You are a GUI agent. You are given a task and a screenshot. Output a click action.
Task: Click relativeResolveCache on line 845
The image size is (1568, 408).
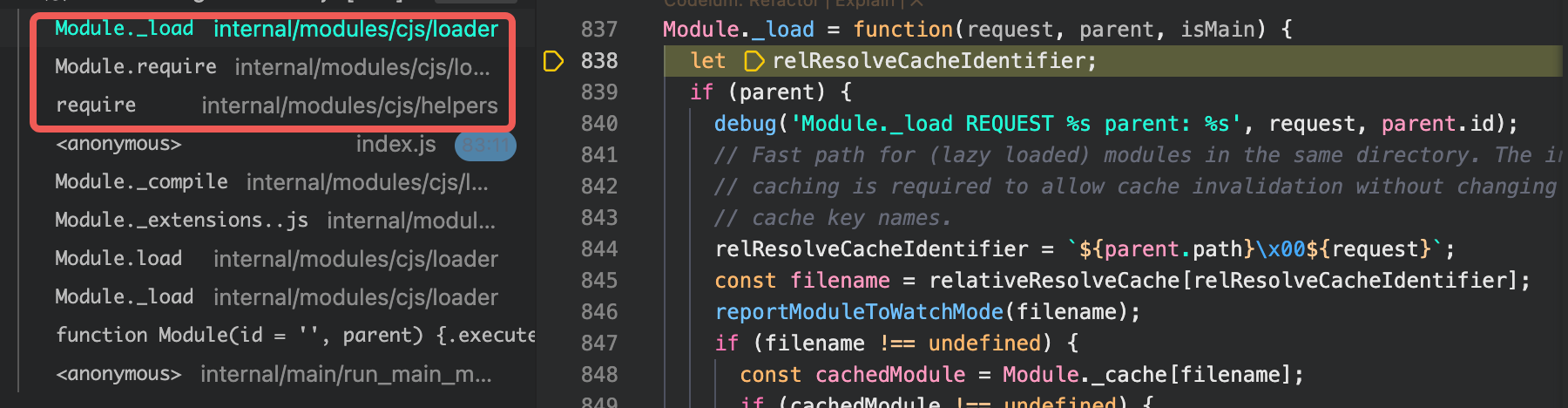(x=1054, y=281)
